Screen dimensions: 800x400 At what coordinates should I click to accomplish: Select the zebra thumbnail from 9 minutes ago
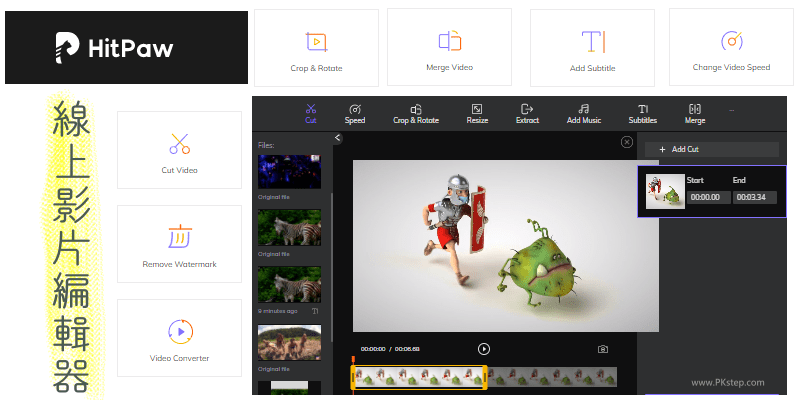289,284
